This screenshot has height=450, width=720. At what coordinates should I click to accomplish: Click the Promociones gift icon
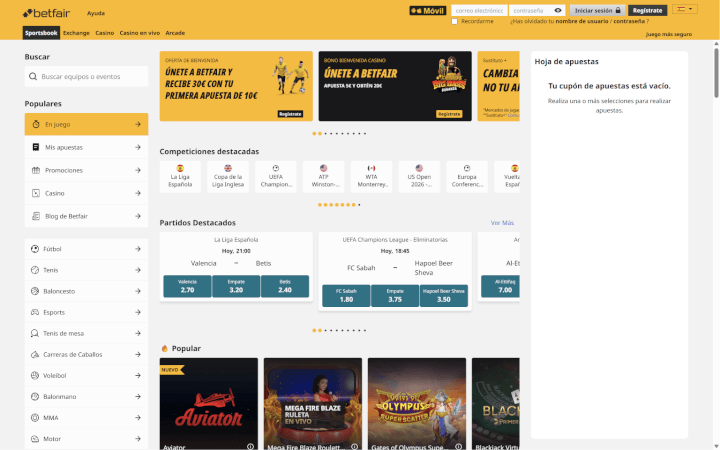point(36,170)
